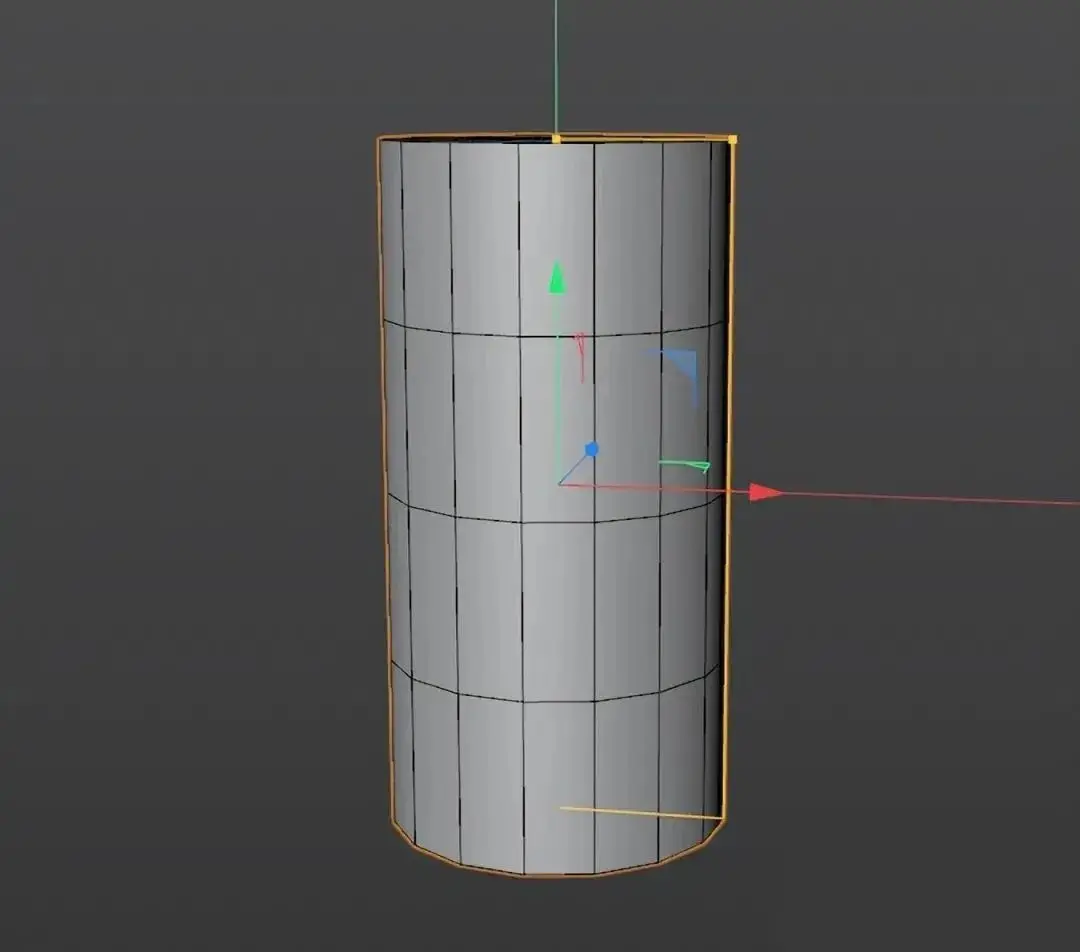Click yellow handle at cylinder top center

coord(556,139)
